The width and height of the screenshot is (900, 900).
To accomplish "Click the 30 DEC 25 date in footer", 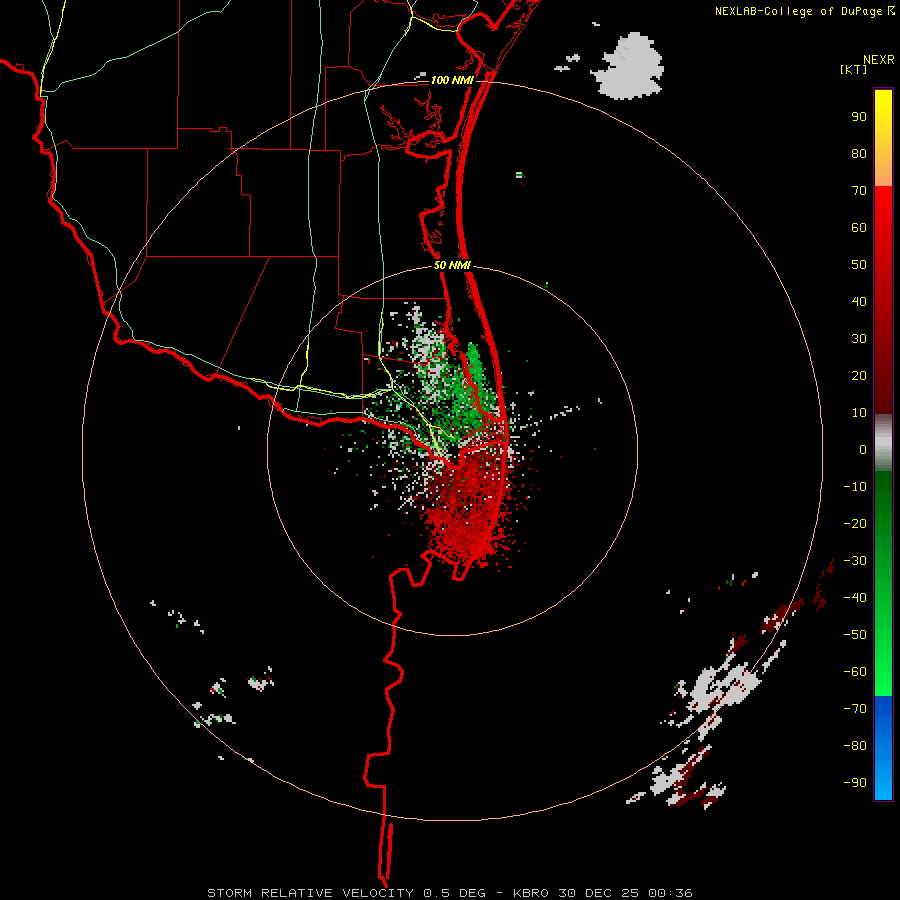I will pos(598,893).
